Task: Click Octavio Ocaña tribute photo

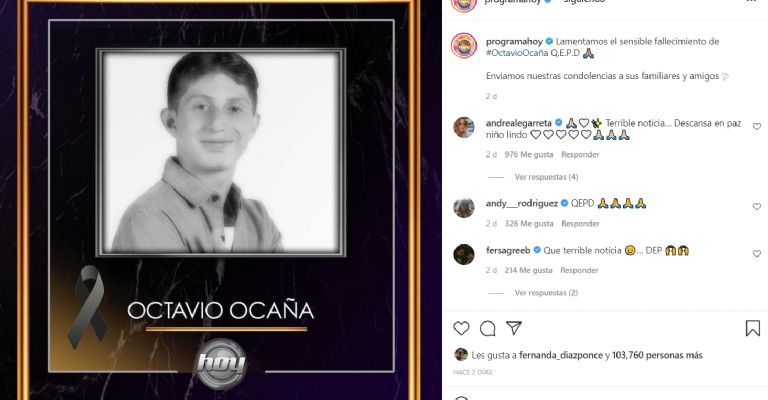Action: coord(221,152)
